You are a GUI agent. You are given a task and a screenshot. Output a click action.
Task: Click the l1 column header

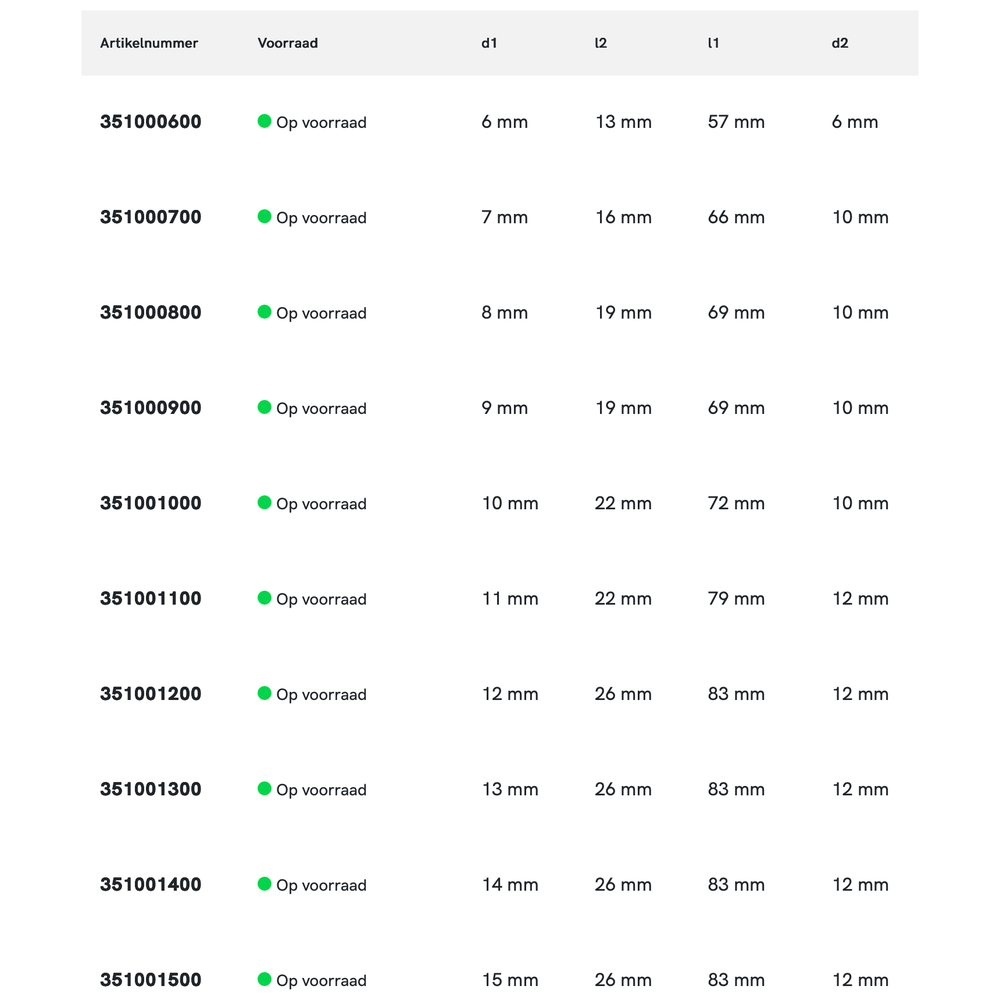tap(713, 43)
